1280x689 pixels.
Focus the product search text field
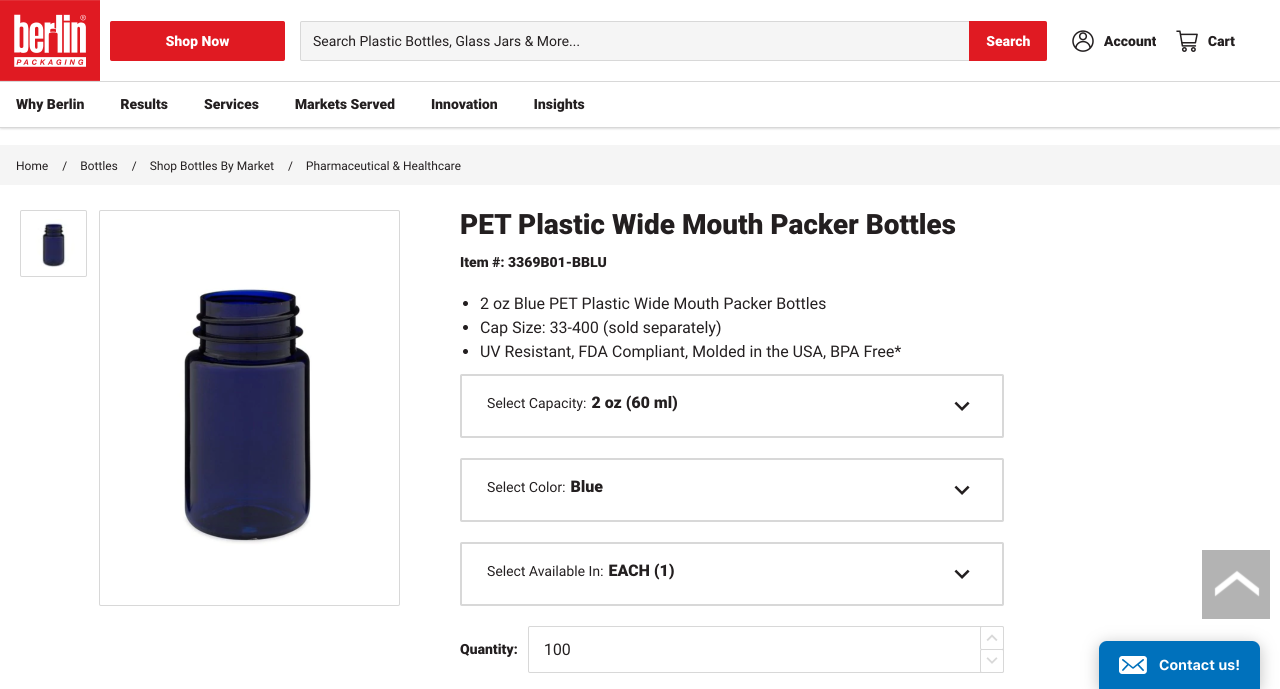[634, 41]
